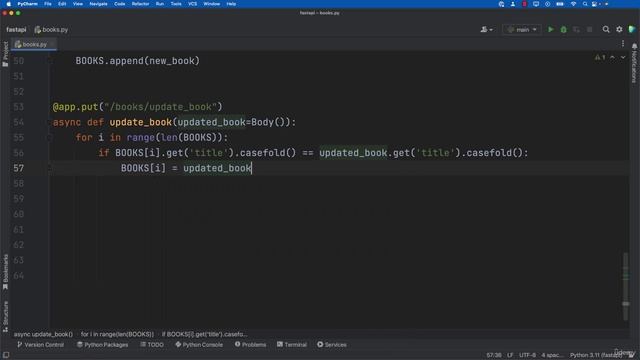The image size is (640, 360).
Task: Run the main configuration with the green play icon
Action: tap(551, 29)
